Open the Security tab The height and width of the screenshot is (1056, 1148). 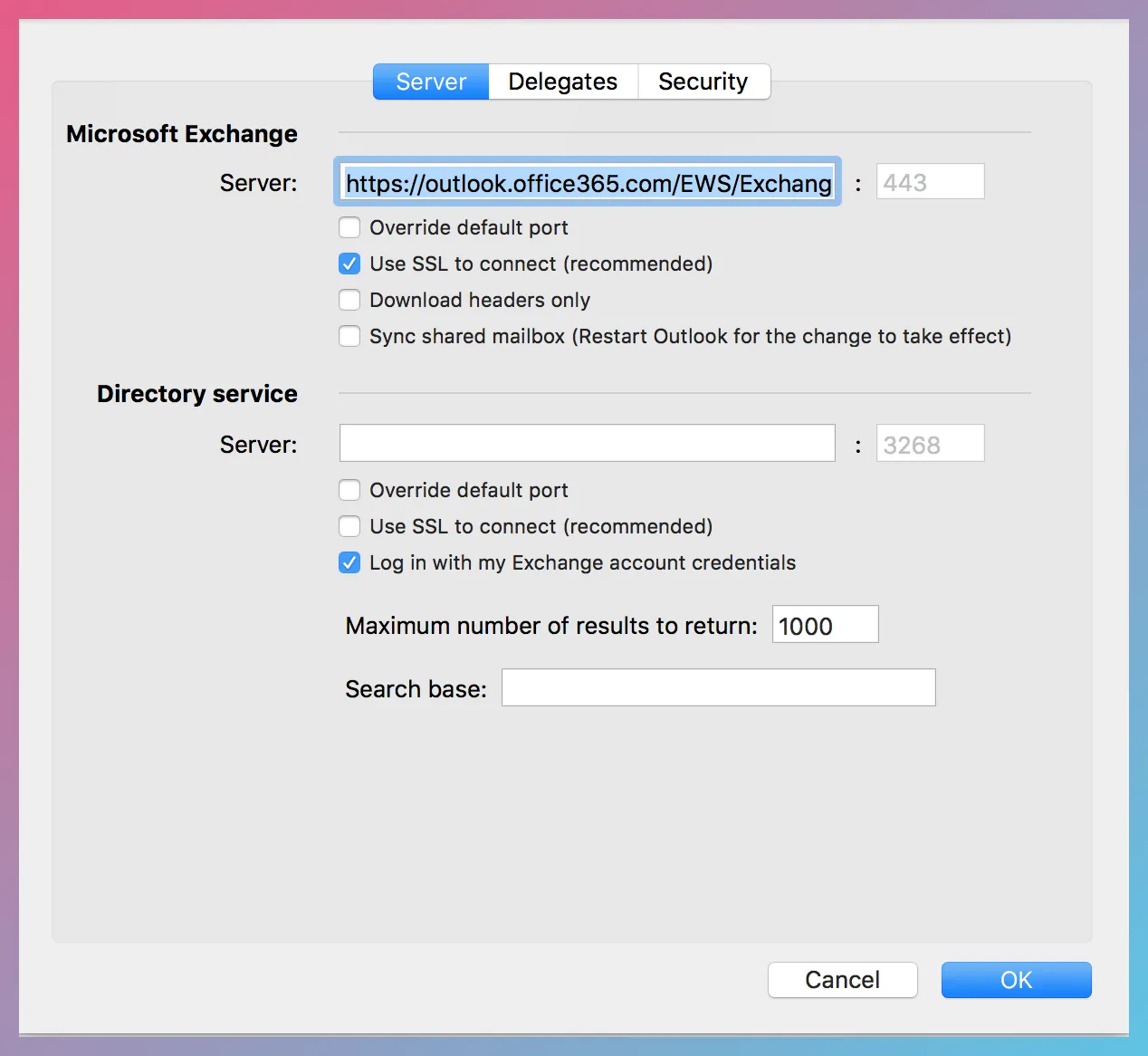point(704,82)
